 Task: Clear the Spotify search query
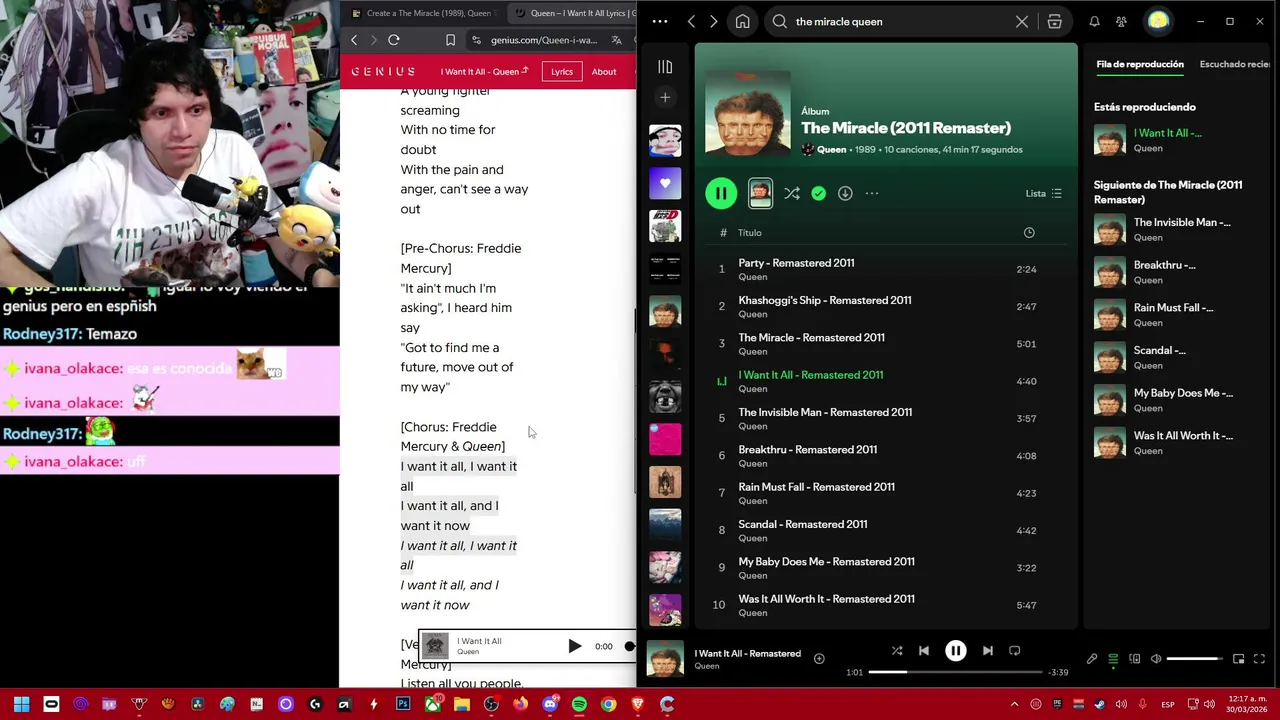[x=1022, y=21]
